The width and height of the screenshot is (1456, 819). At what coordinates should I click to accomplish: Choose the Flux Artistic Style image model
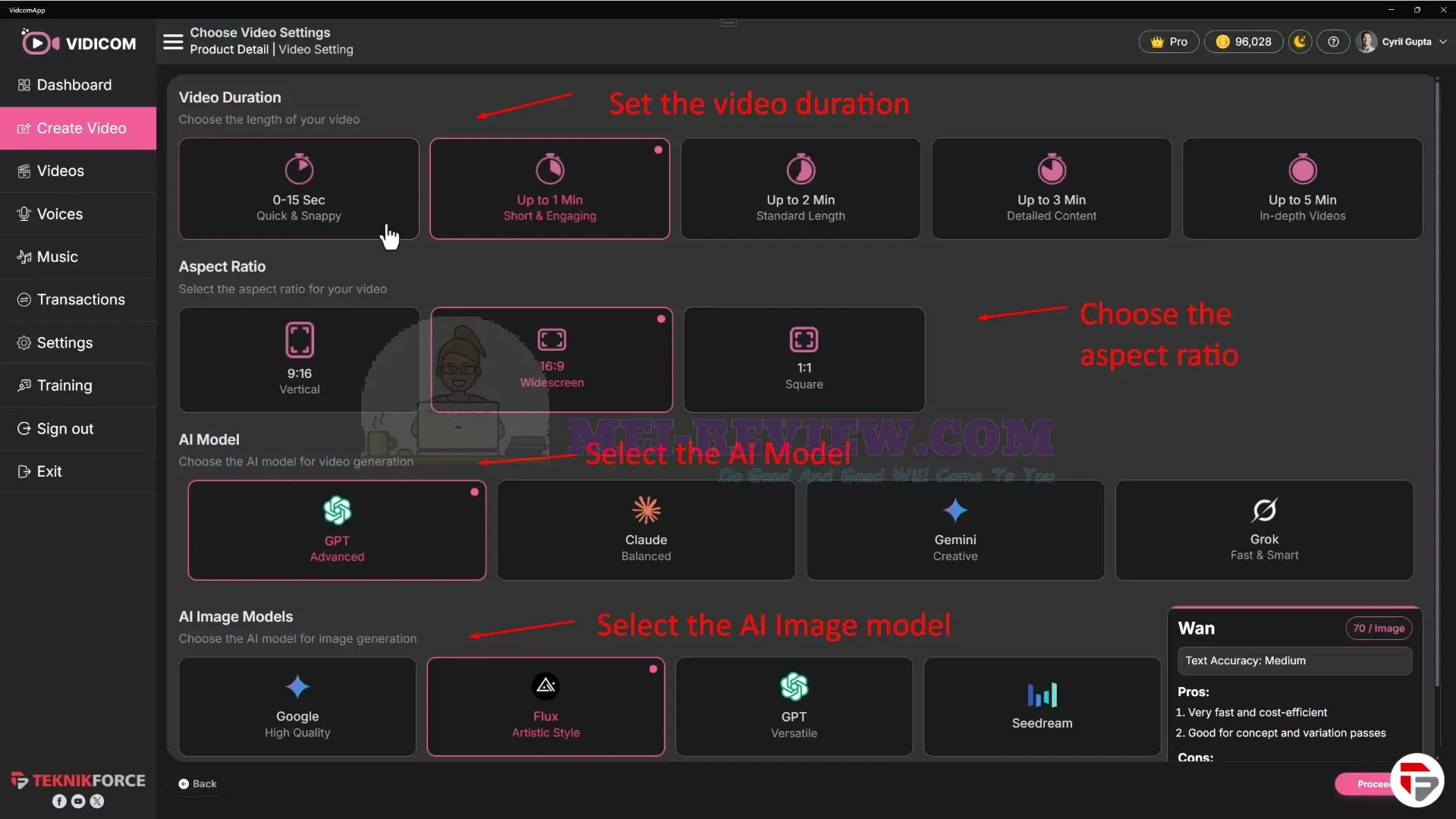(x=546, y=707)
